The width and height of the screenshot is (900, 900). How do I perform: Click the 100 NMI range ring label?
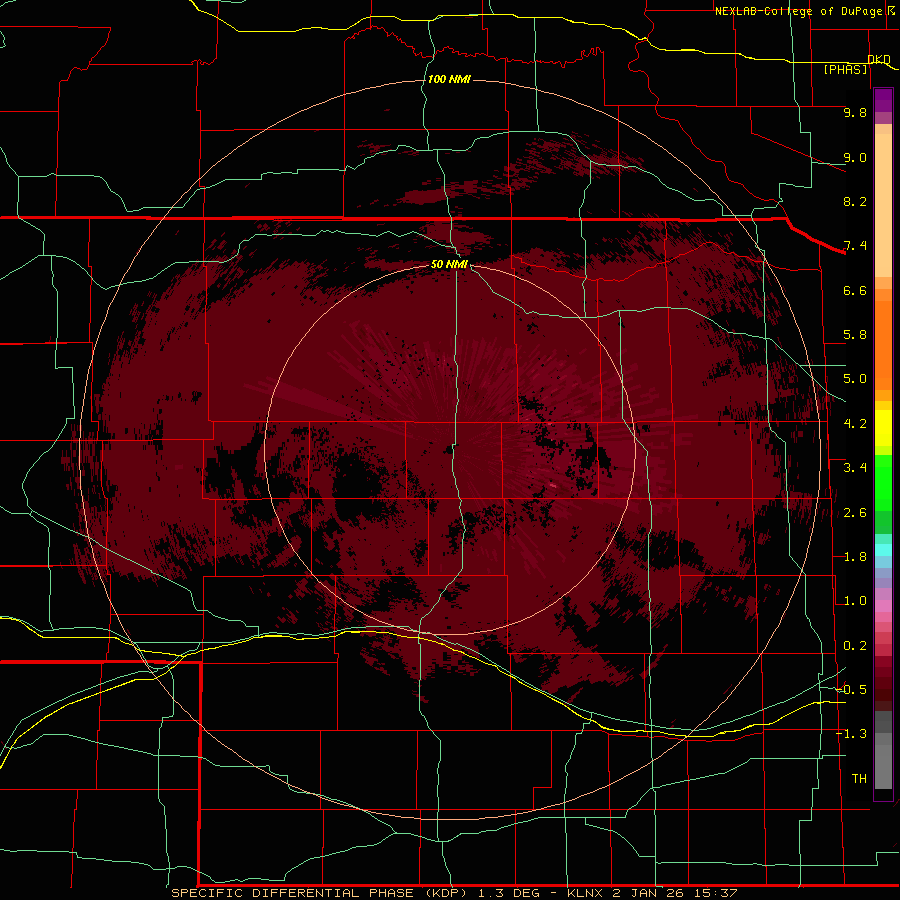[449, 79]
